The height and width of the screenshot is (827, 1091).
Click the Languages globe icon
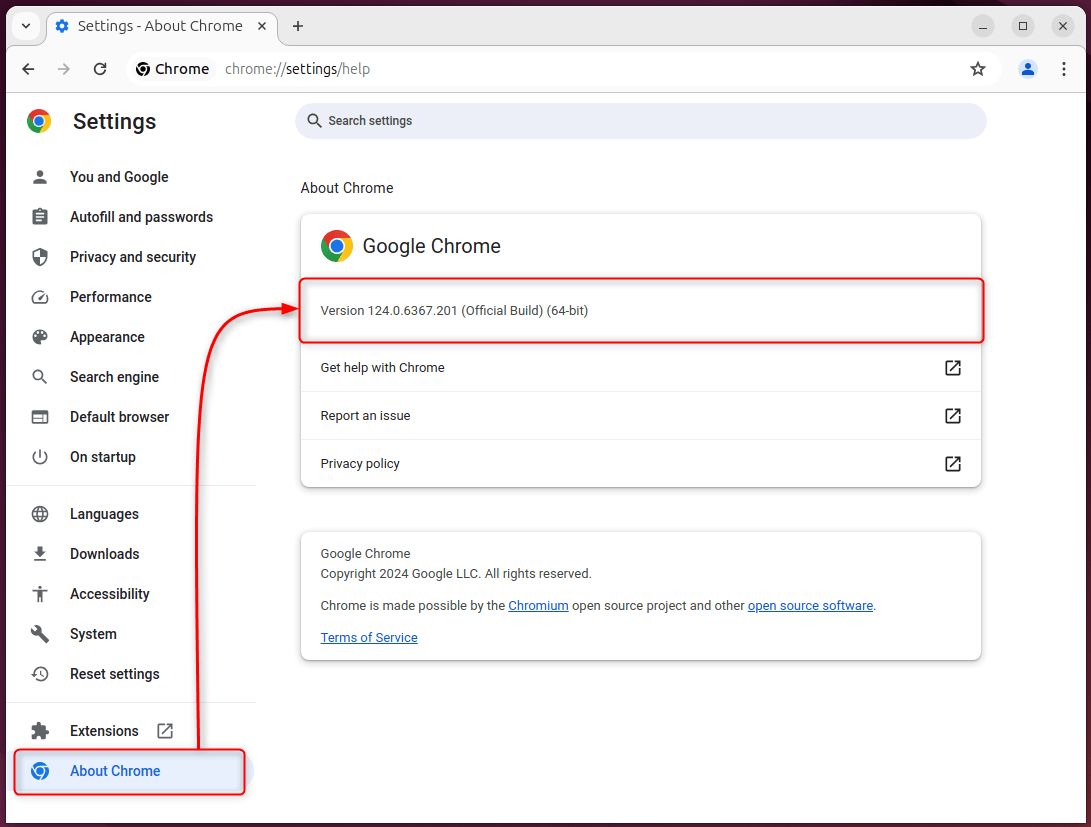click(x=40, y=514)
